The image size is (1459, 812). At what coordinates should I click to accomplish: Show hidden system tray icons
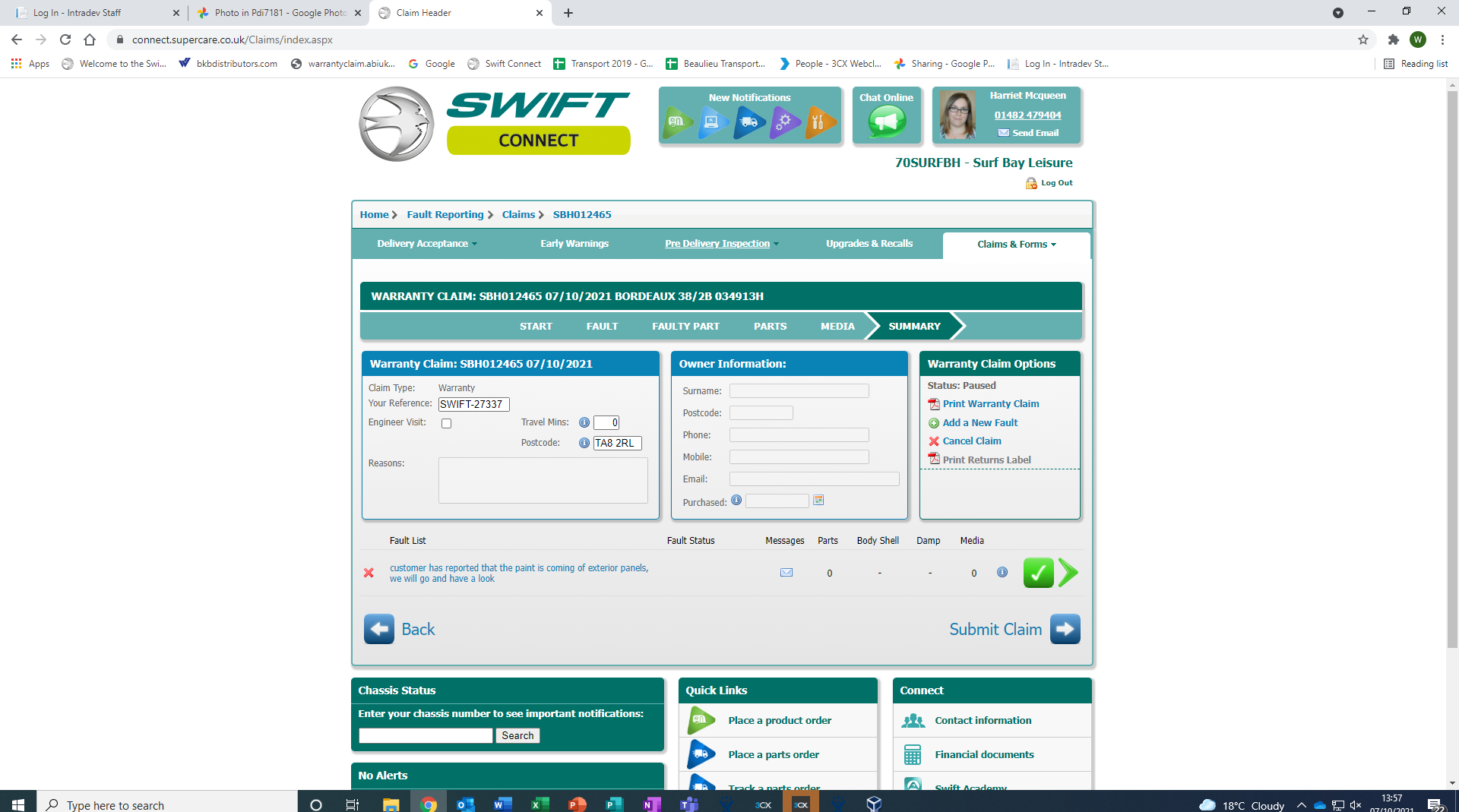(1302, 805)
